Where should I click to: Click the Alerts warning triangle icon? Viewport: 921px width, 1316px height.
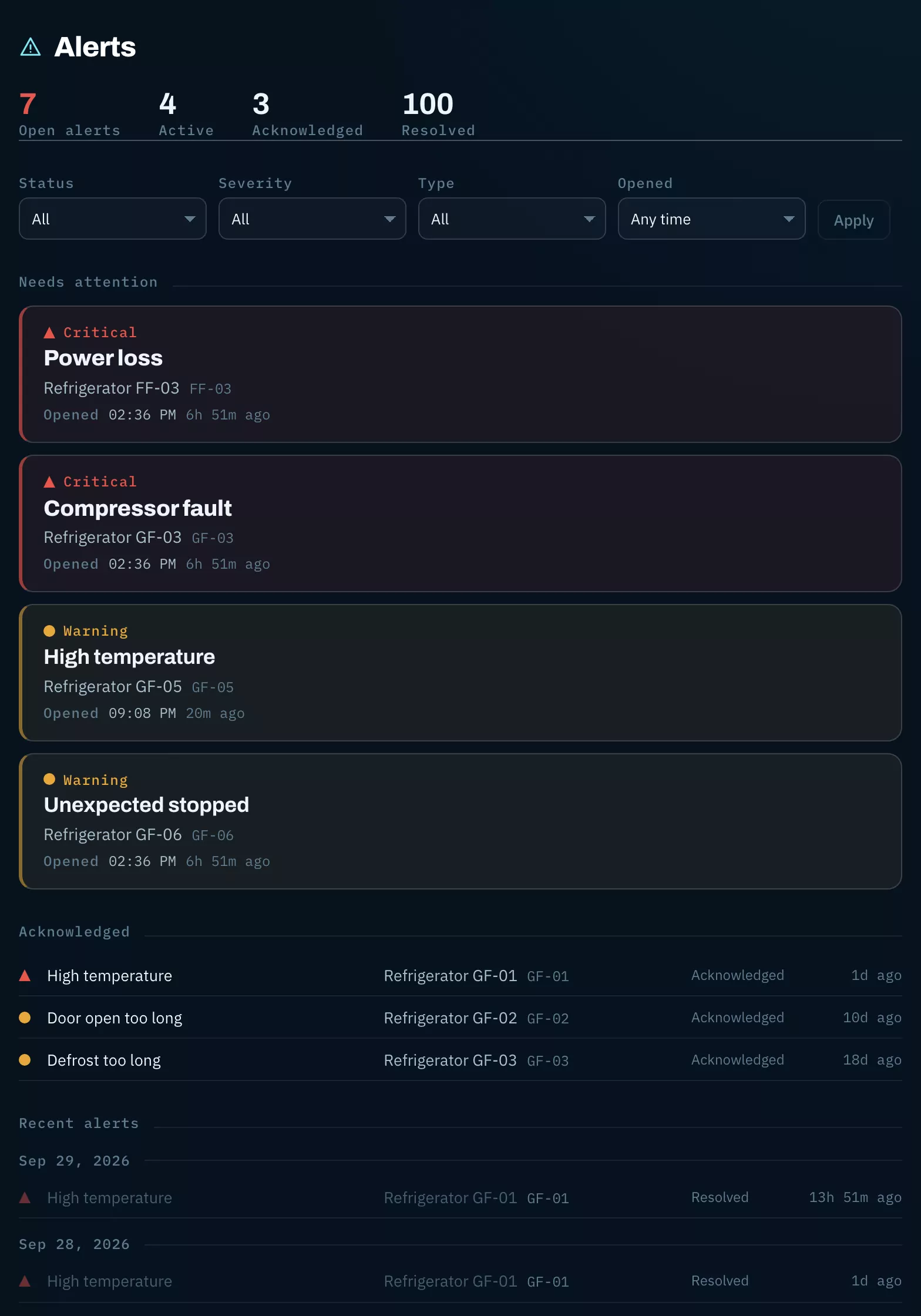coord(31,47)
